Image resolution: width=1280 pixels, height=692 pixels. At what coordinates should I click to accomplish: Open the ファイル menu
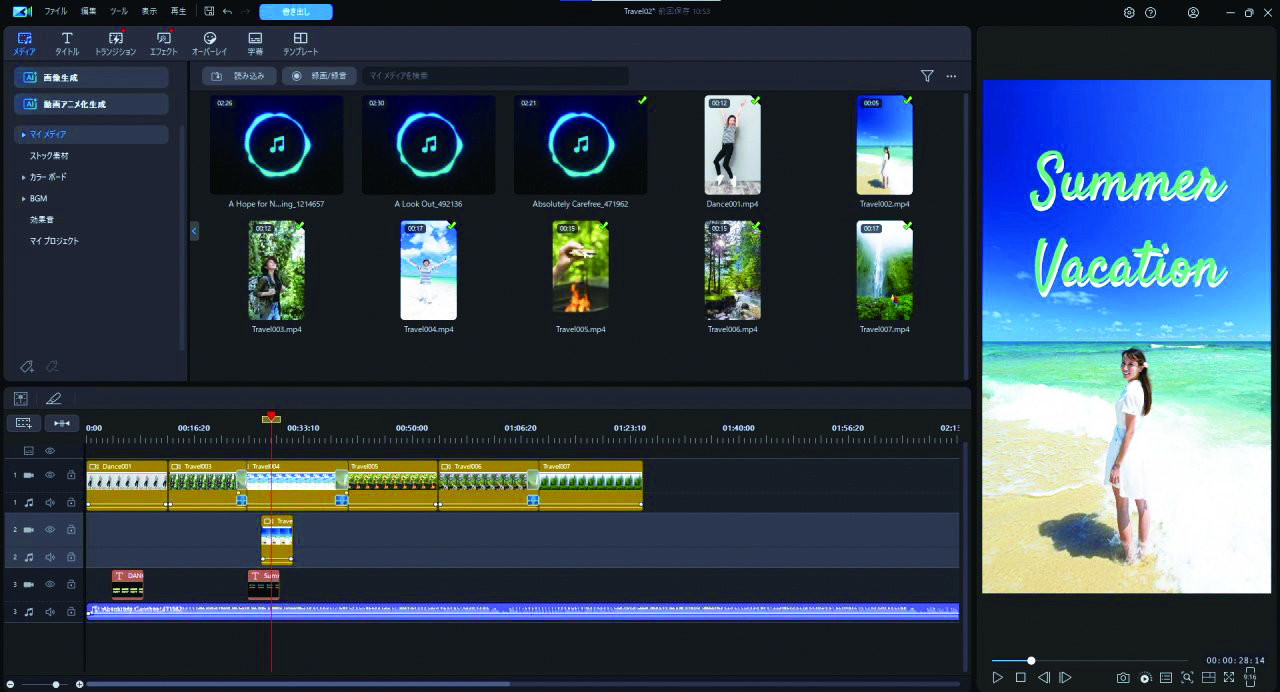pyautogui.click(x=56, y=12)
